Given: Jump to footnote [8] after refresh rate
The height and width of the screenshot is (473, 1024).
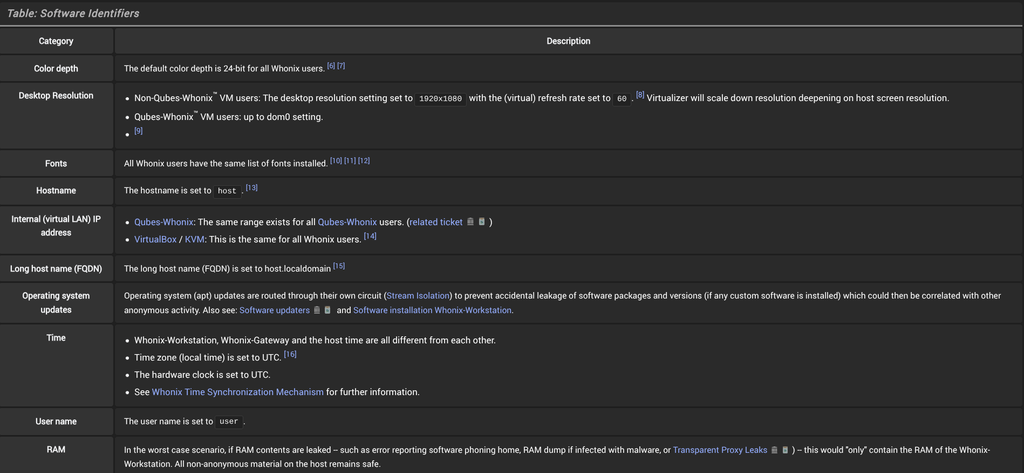Looking at the screenshot, I should [x=640, y=96].
